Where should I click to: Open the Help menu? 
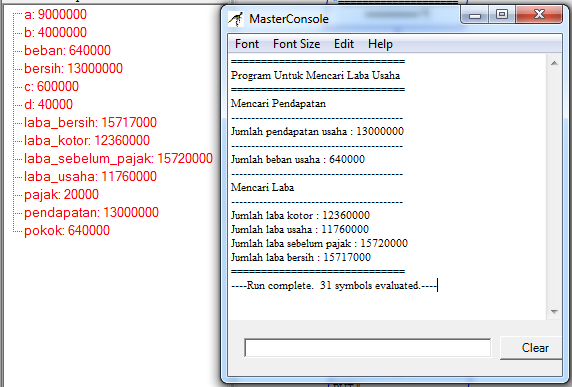point(380,44)
